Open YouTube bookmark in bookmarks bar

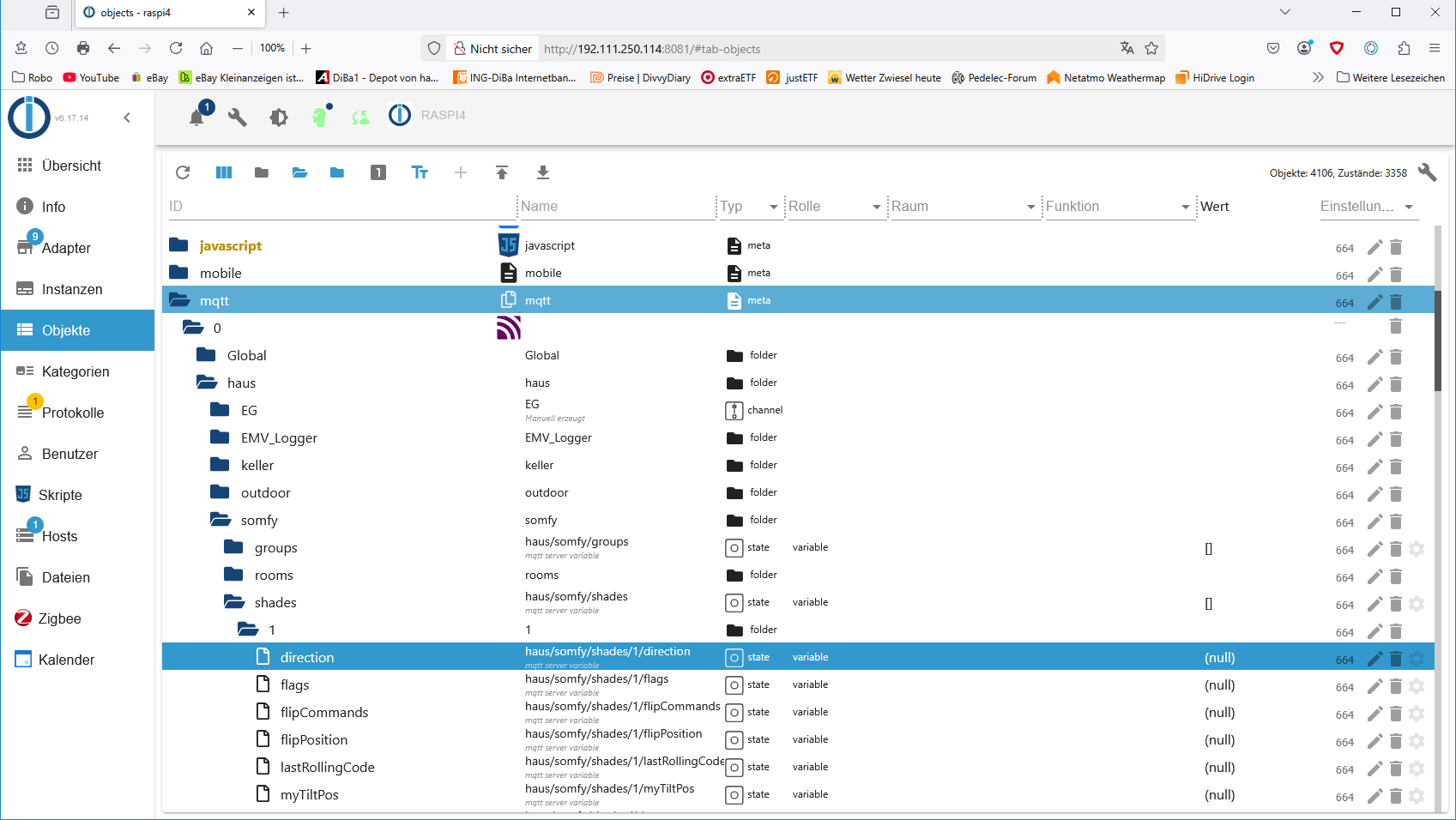[91, 77]
